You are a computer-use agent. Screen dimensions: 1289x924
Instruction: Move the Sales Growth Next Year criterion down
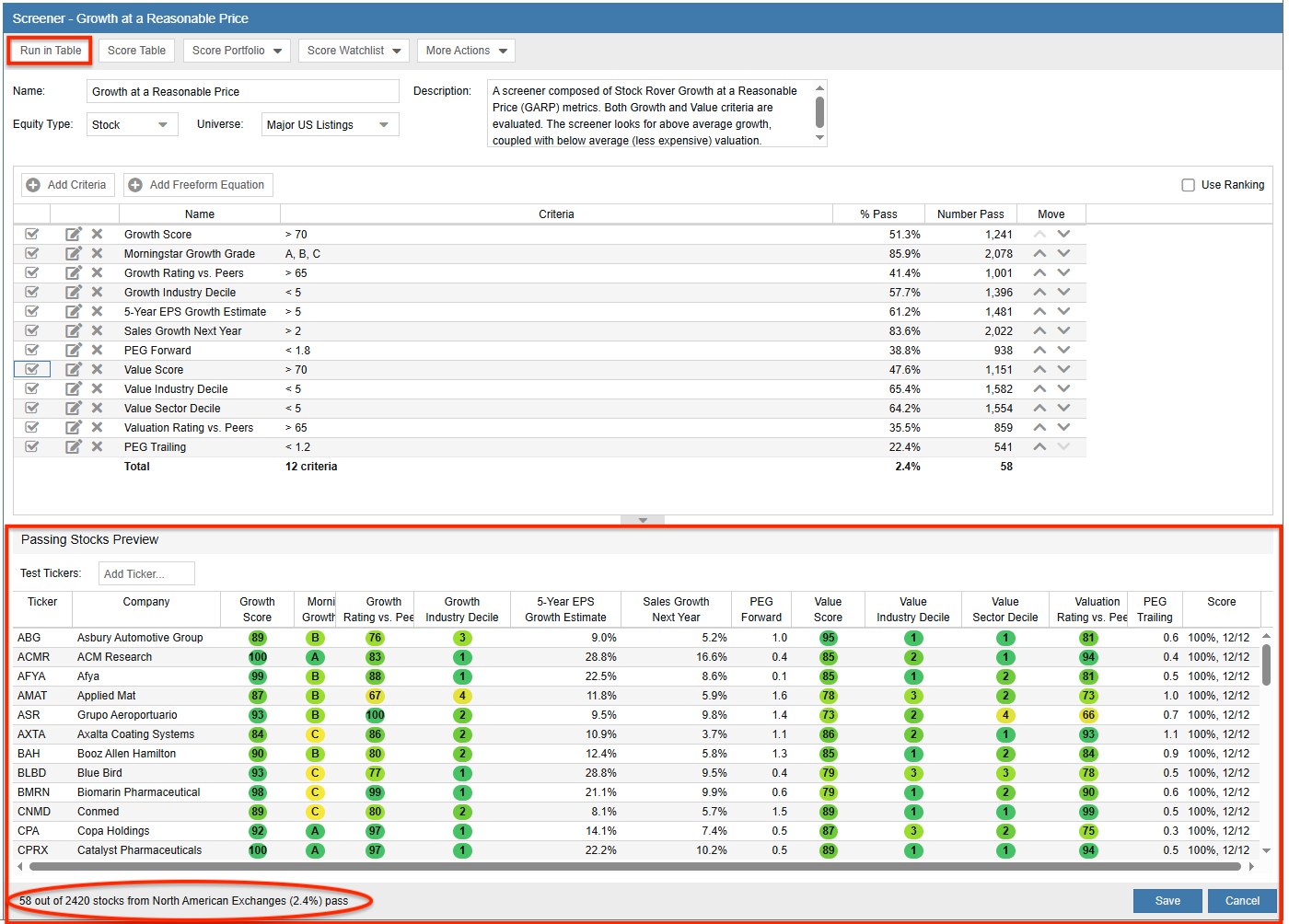[x=1063, y=330]
